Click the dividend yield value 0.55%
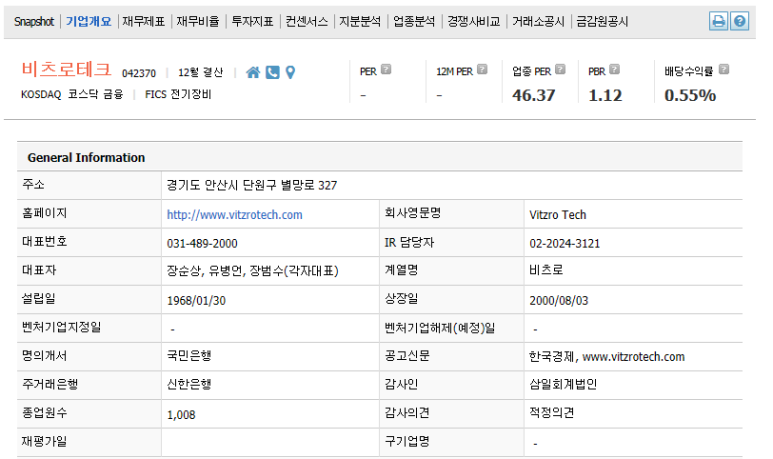The height and width of the screenshot is (459, 773). click(690, 95)
